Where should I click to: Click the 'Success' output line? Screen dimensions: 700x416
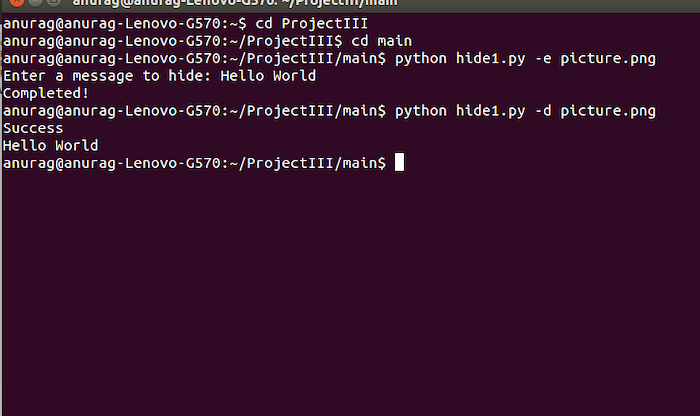[33, 128]
